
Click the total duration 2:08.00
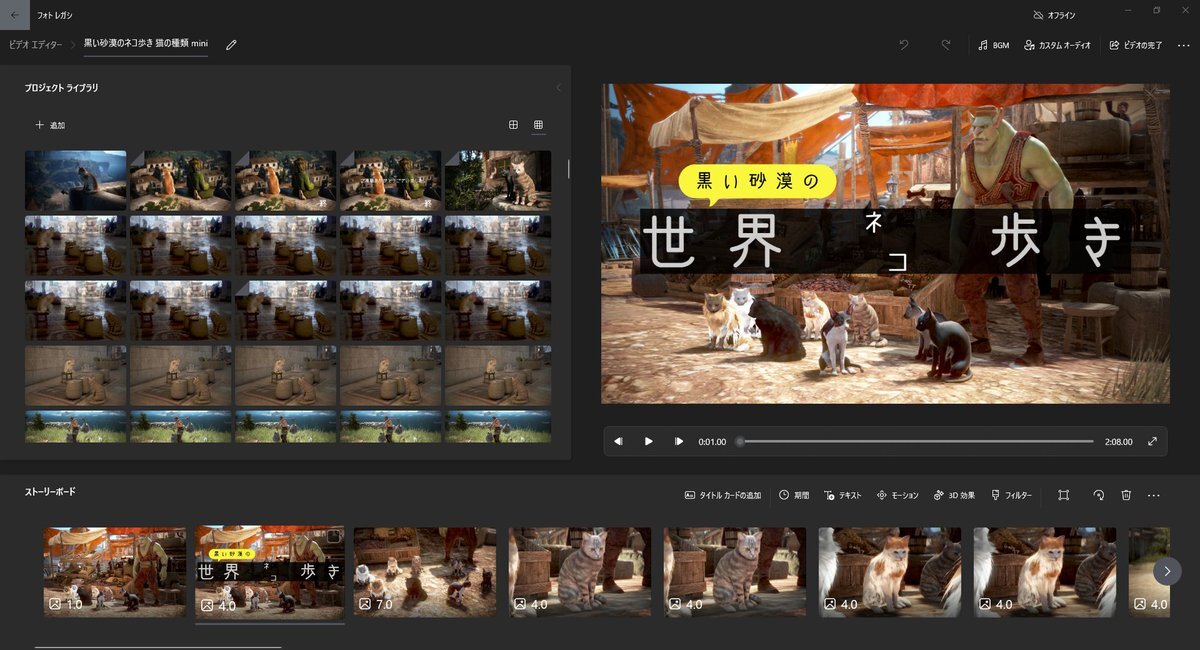tap(1119, 442)
